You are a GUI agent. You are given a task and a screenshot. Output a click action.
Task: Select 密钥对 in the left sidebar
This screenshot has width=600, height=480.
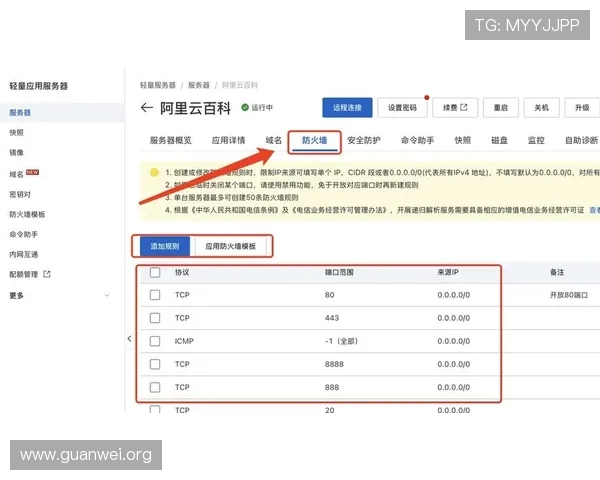pyautogui.click(x=20, y=194)
